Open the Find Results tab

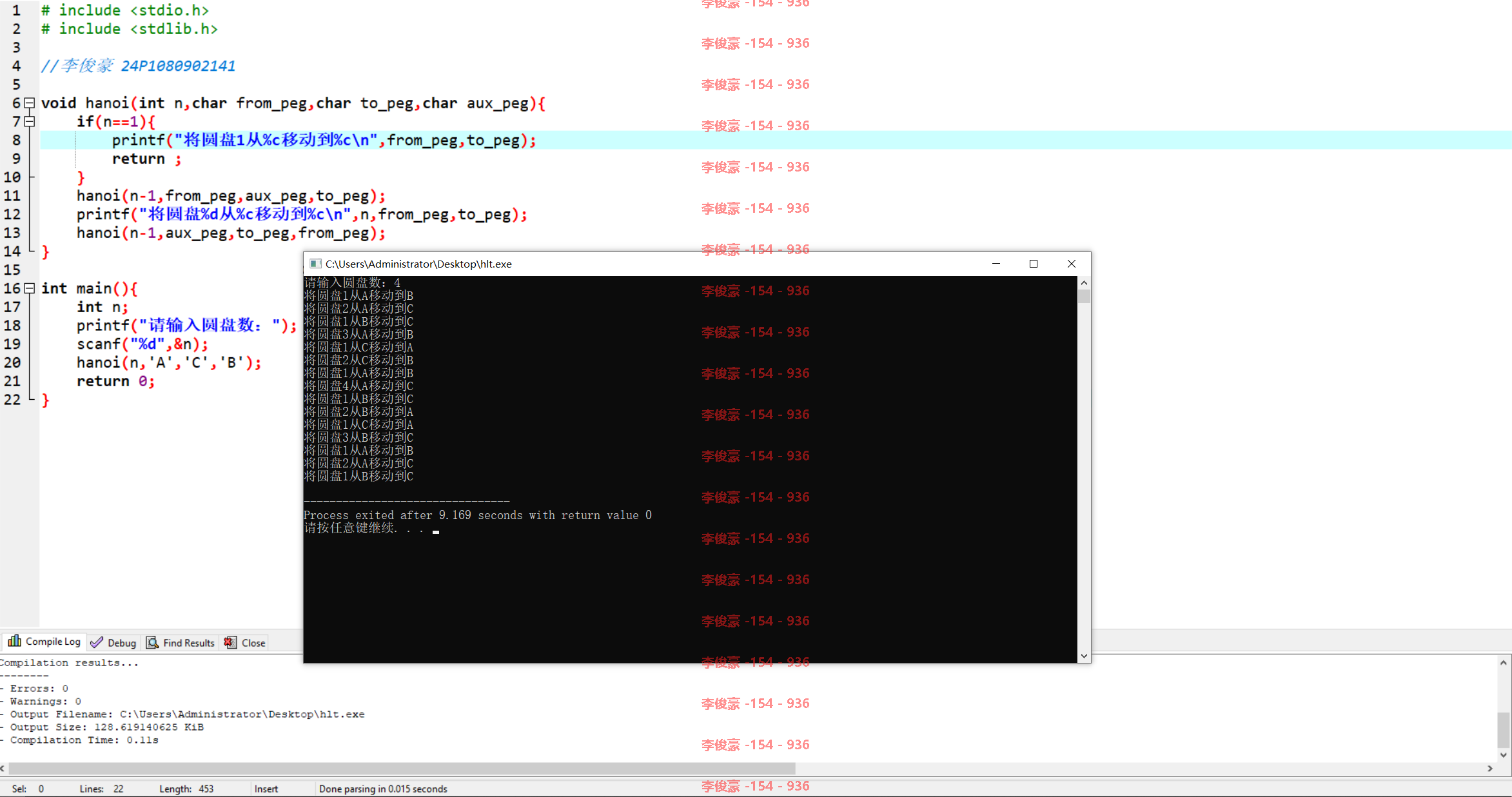[x=181, y=643]
